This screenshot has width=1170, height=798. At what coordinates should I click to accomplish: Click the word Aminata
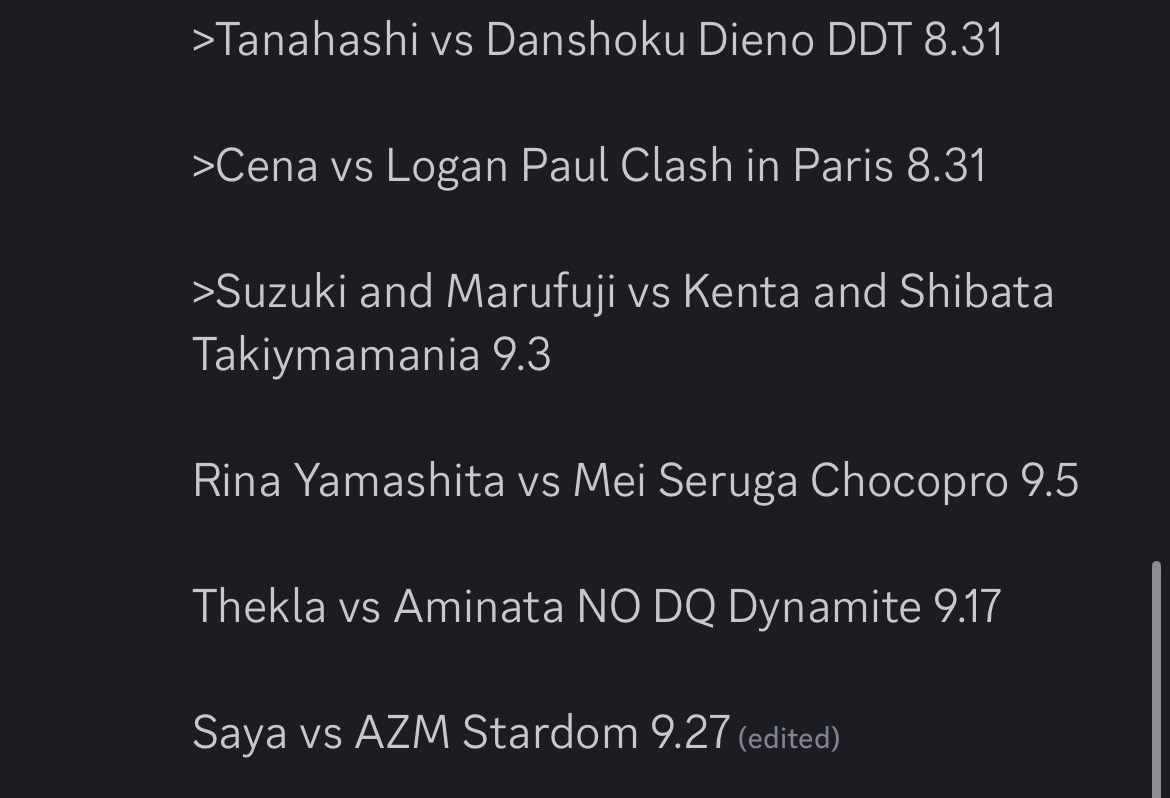click(x=478, y=607)
